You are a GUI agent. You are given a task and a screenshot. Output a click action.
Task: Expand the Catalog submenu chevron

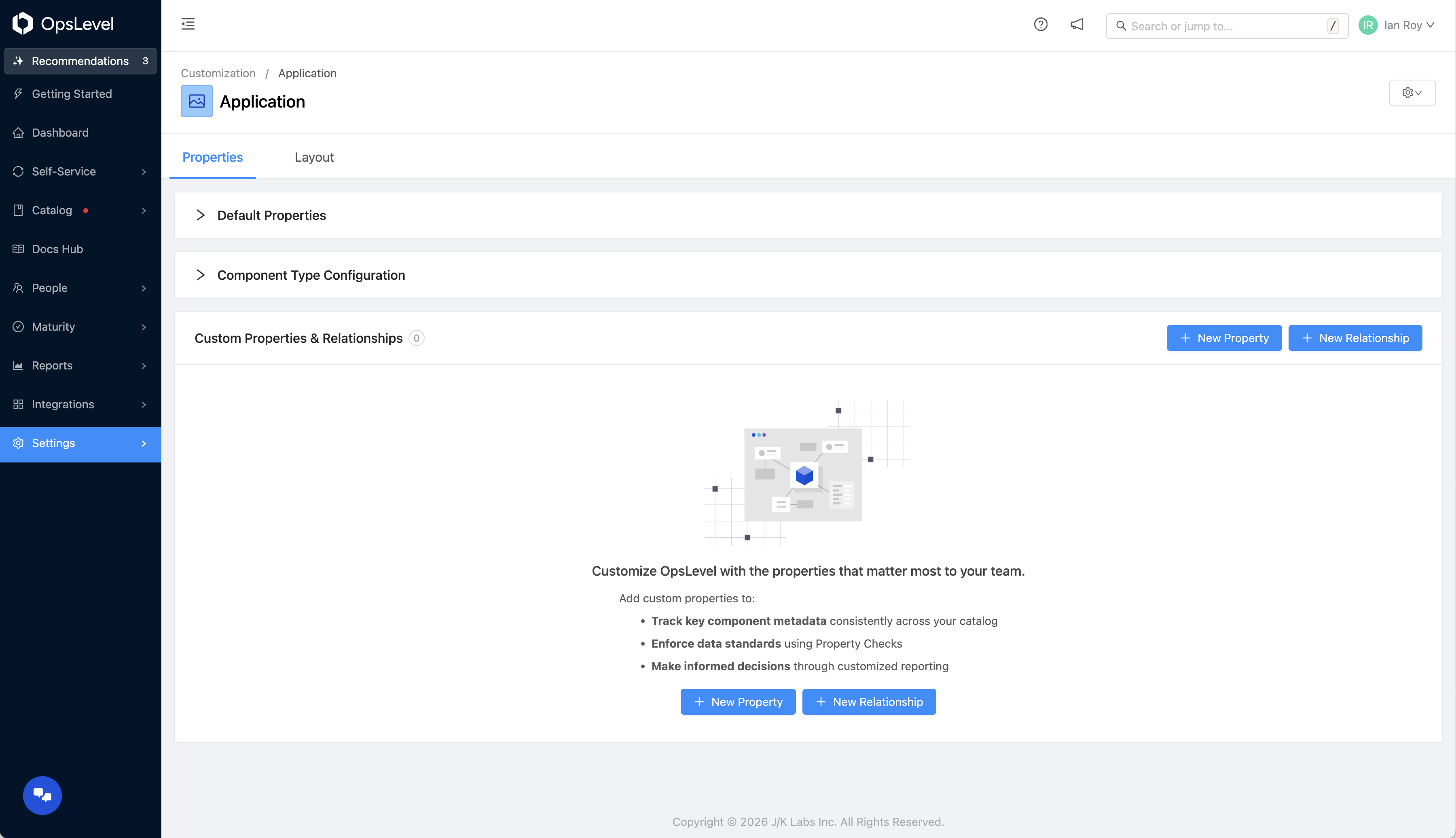coord(143,211)
